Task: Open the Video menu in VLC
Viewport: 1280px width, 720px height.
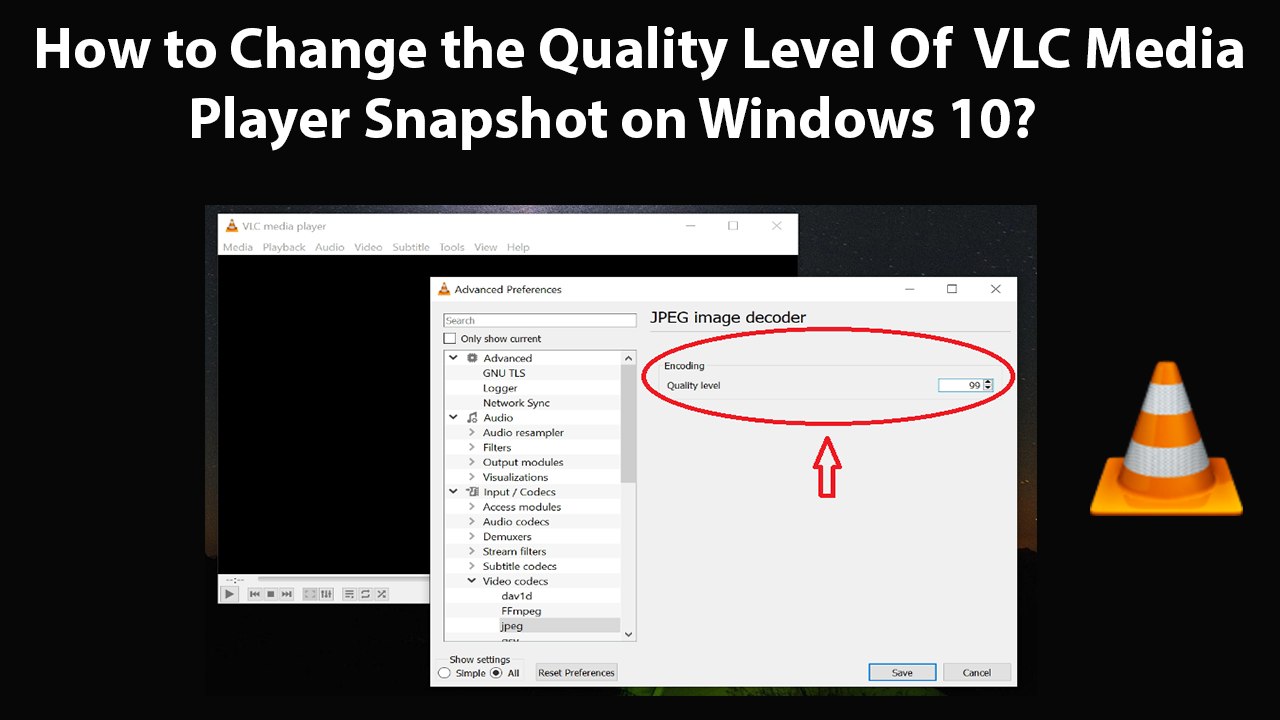Action: (368, 247)
